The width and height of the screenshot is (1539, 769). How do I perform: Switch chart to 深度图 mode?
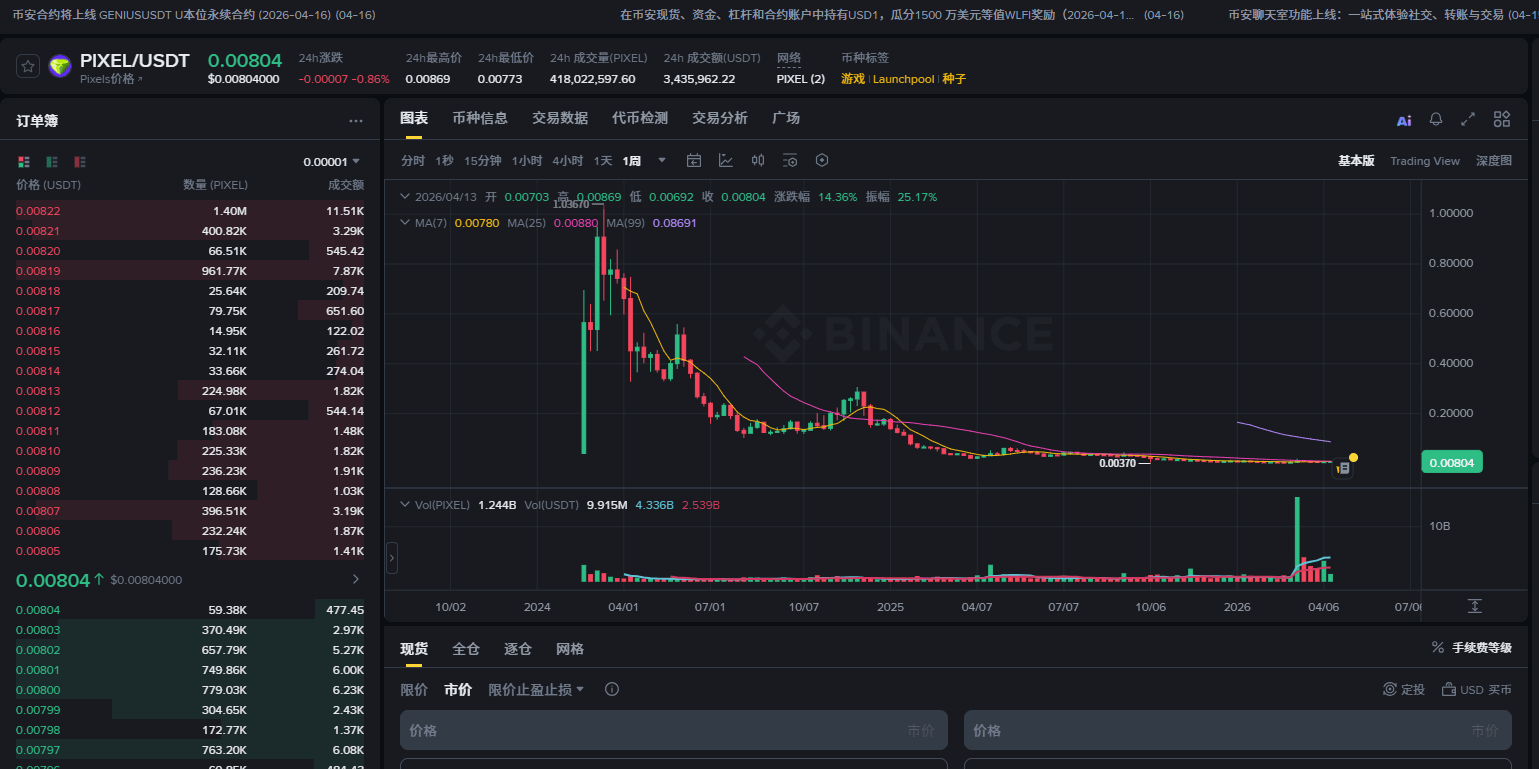click(x=1494, y=161)
